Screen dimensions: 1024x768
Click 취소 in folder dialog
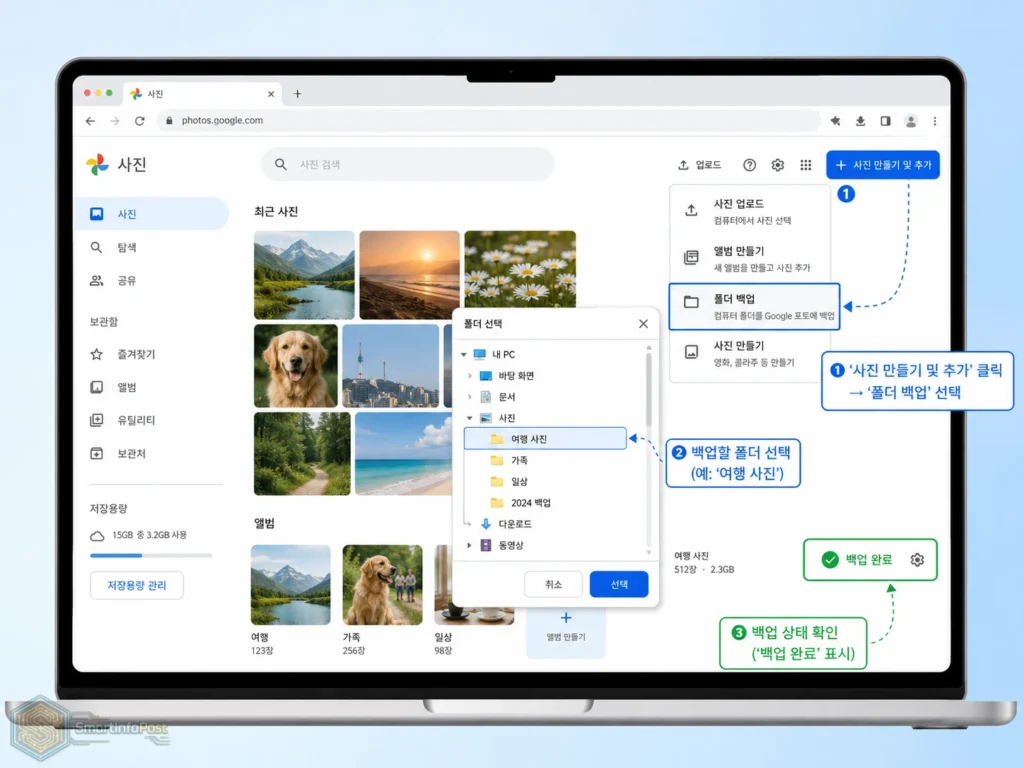(553, 584)
